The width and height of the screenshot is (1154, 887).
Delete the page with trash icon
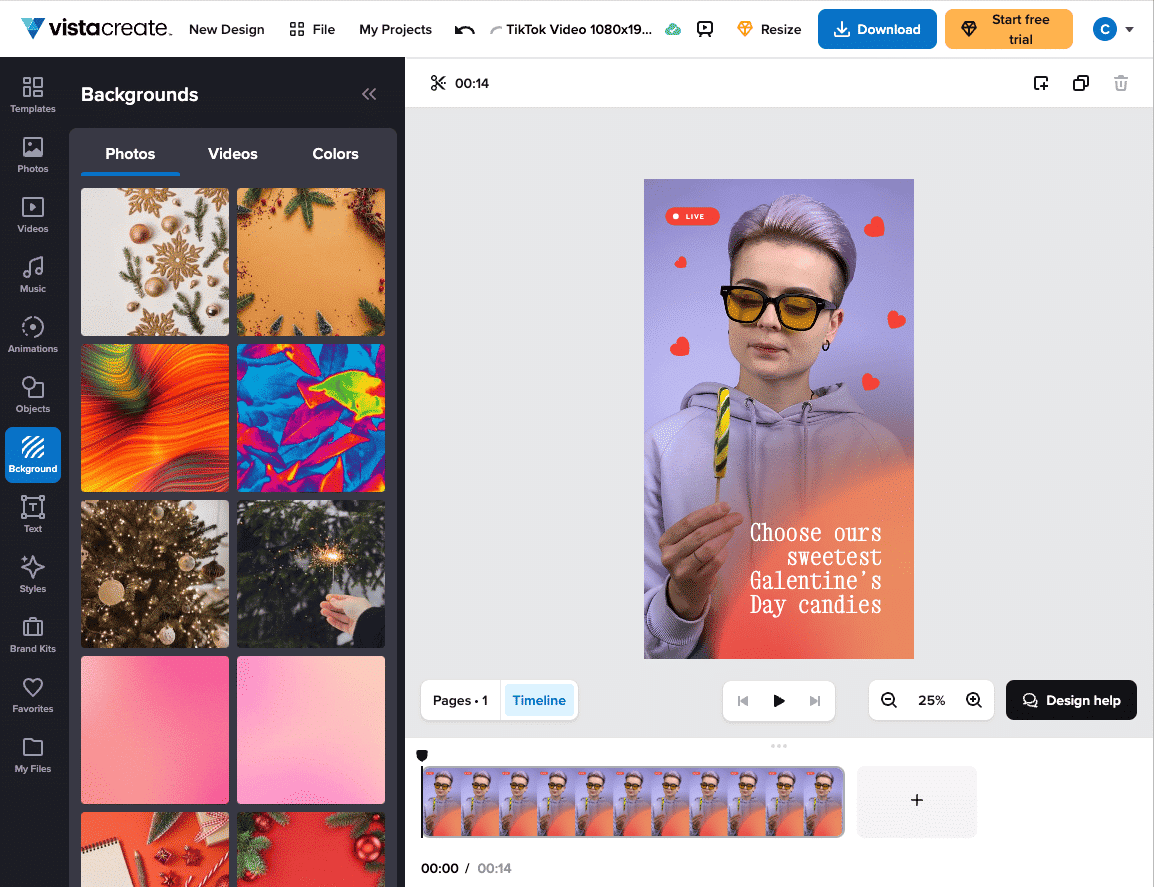click(x=1121, y=83)
